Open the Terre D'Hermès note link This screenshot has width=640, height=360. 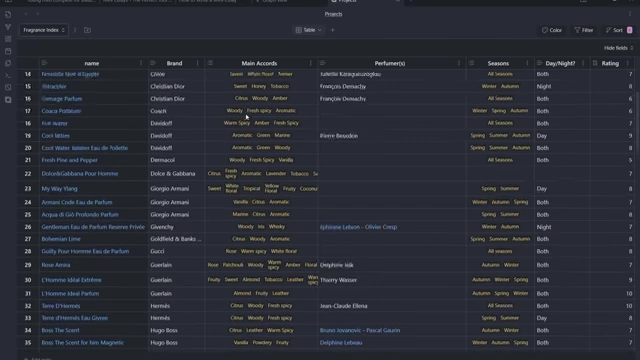pos(61,306)
